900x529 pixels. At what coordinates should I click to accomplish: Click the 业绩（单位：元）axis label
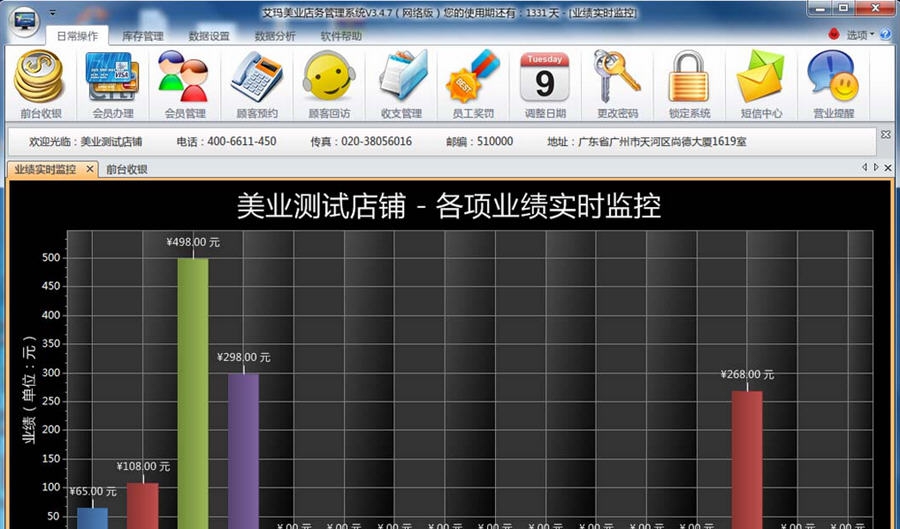pos(29,390)
